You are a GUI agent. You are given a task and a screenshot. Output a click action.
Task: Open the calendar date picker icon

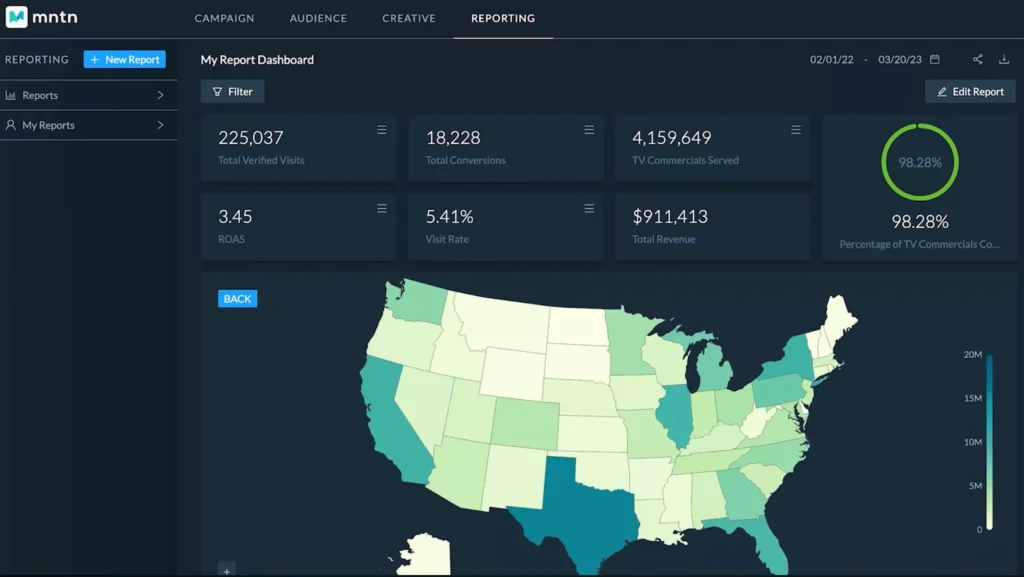(x=935, y=60)
